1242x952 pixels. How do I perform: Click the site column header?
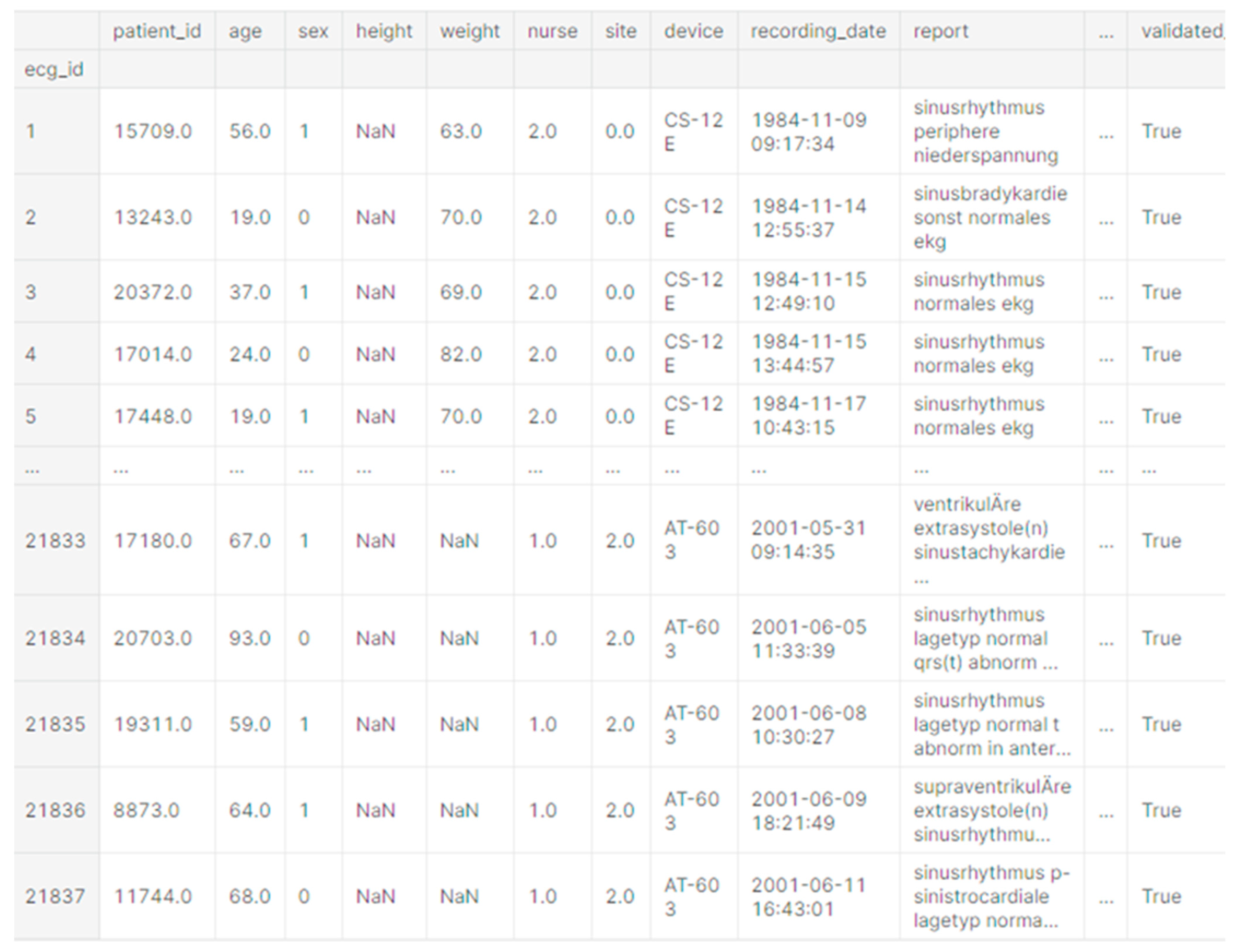pos(621,31)
